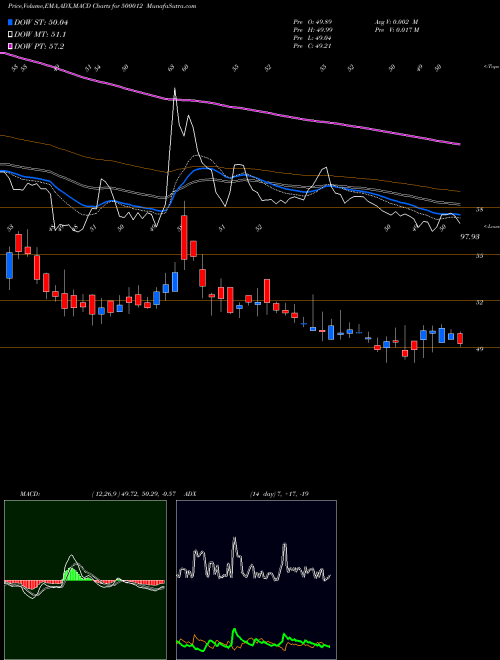The image size is (500, 660).
Task: Click the 58 price axis label
Action: tap(480, 209)
